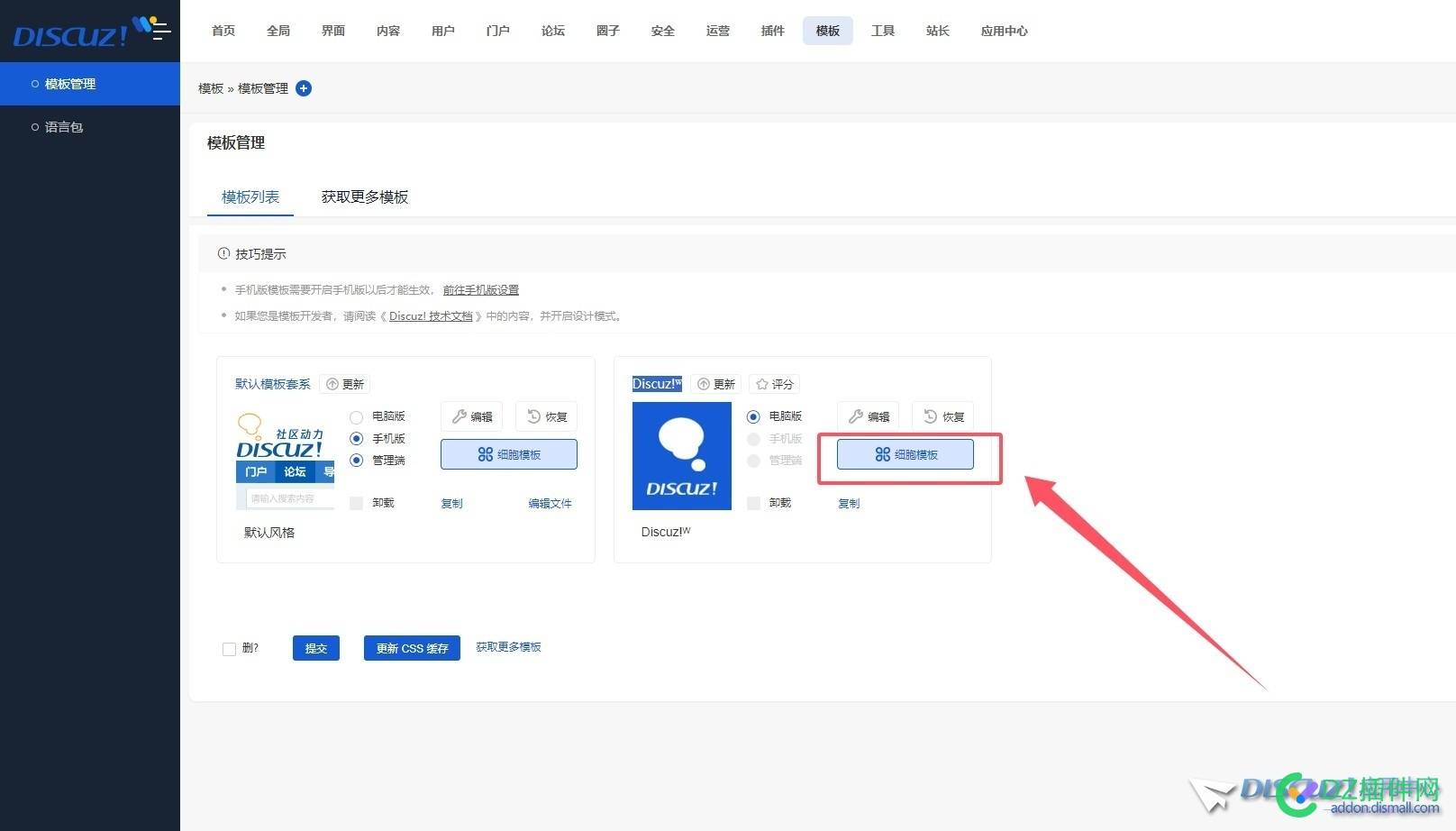The width and height of the screenshot is (1456, 831).
Task: Open 细胞模板 on default template card
Action: point(509,454)
